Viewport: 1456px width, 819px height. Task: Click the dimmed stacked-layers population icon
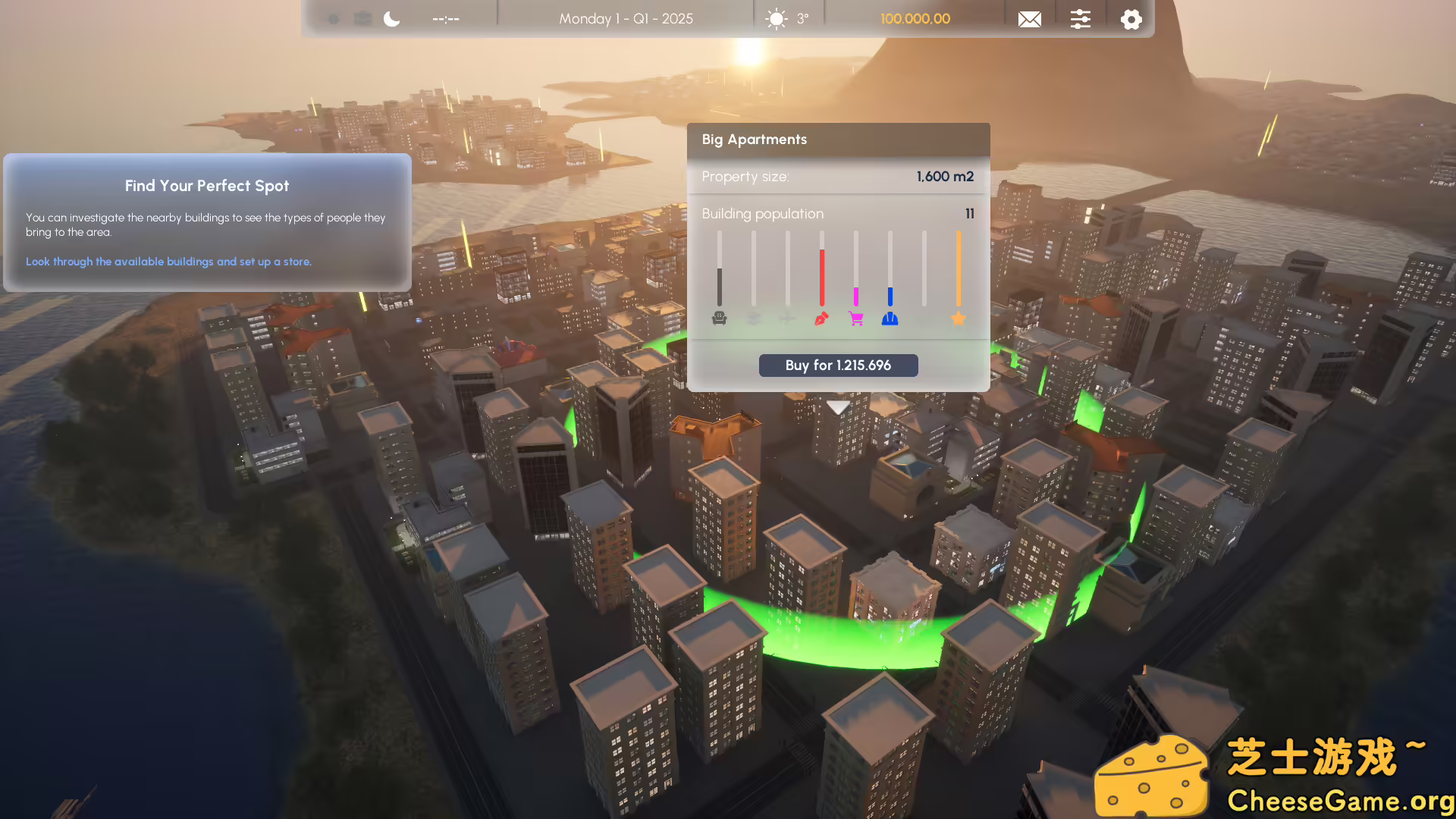(x=754, y=318)
